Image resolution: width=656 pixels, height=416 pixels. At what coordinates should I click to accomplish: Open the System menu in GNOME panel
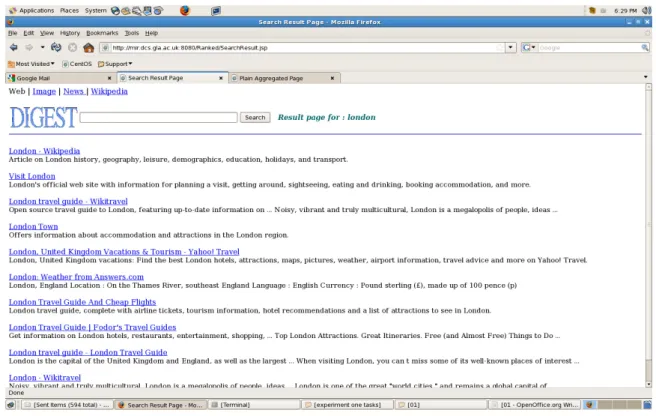[x=96, y=10]
